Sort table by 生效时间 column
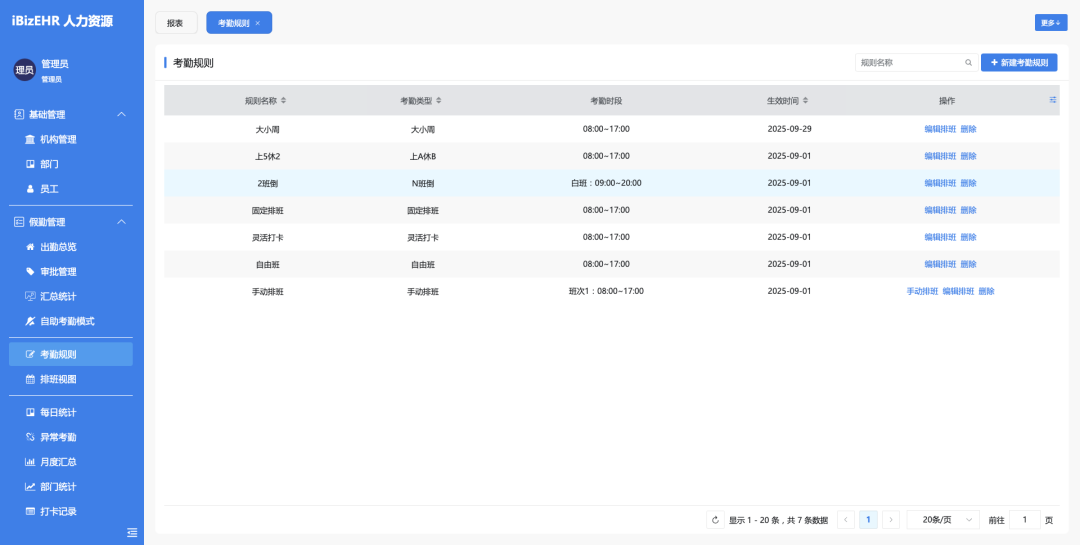 click(x=805, y=101)
